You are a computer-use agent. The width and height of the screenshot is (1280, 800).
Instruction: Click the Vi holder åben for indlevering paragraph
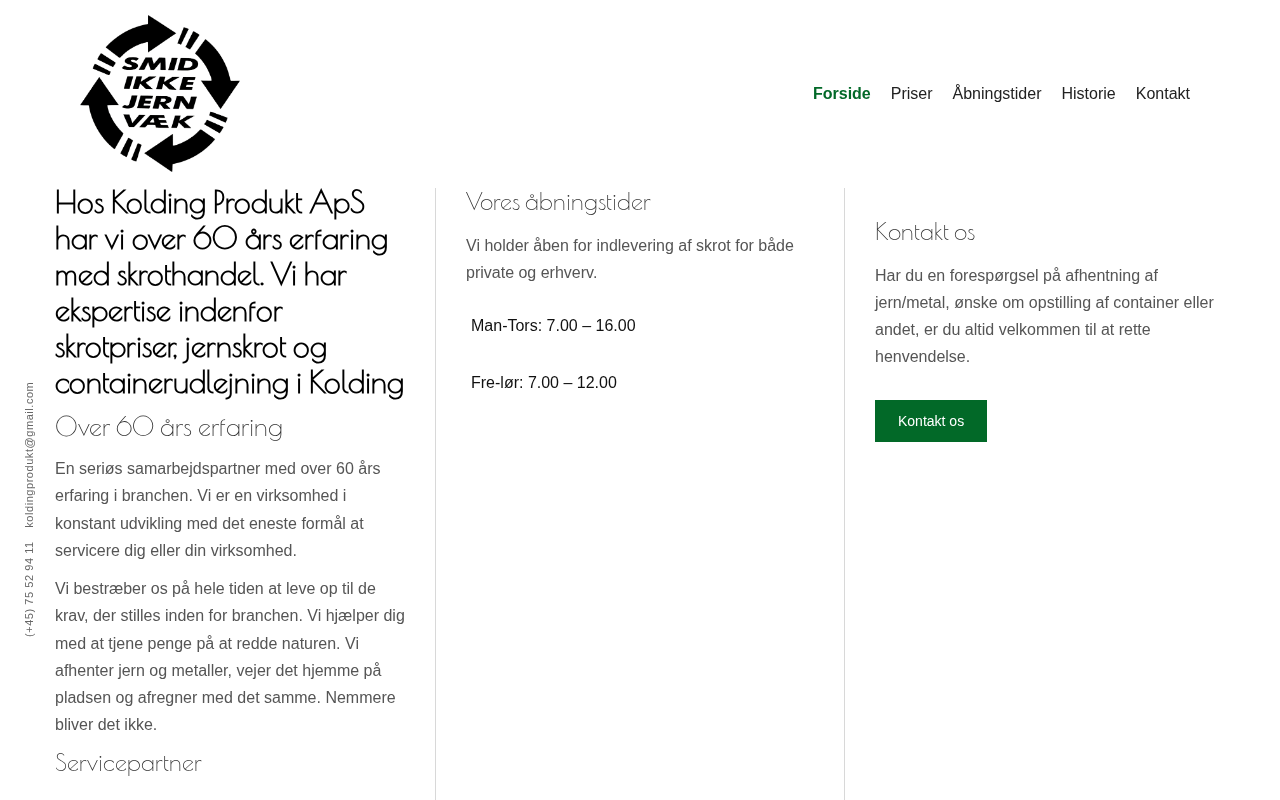(630, 259)
